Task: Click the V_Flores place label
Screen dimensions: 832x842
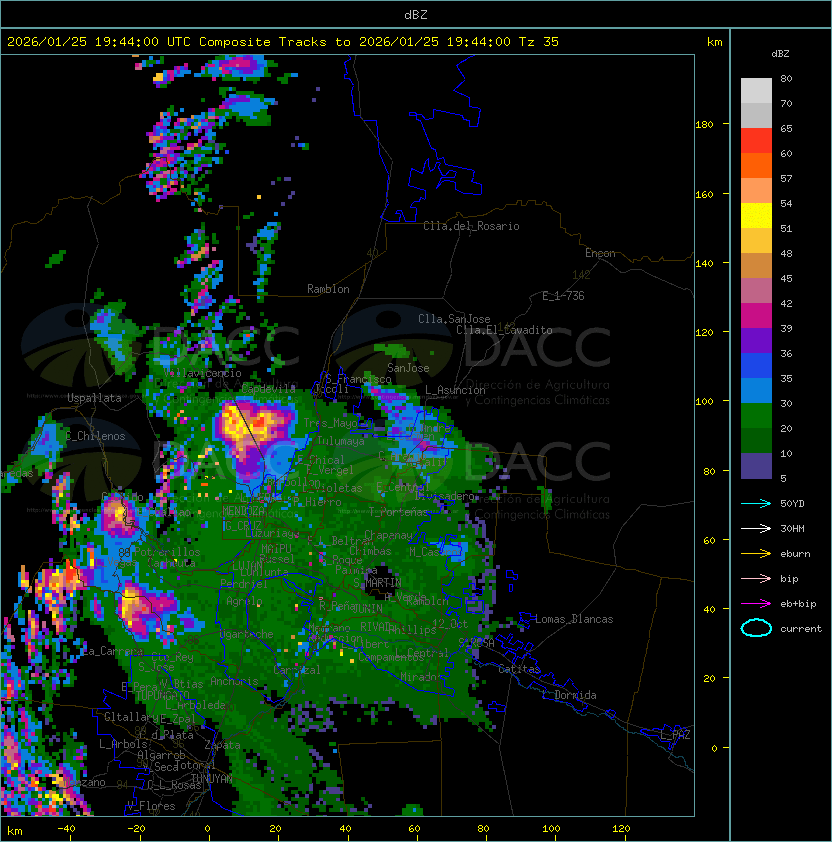Action: pyautogui.click(x=151, y=806)
